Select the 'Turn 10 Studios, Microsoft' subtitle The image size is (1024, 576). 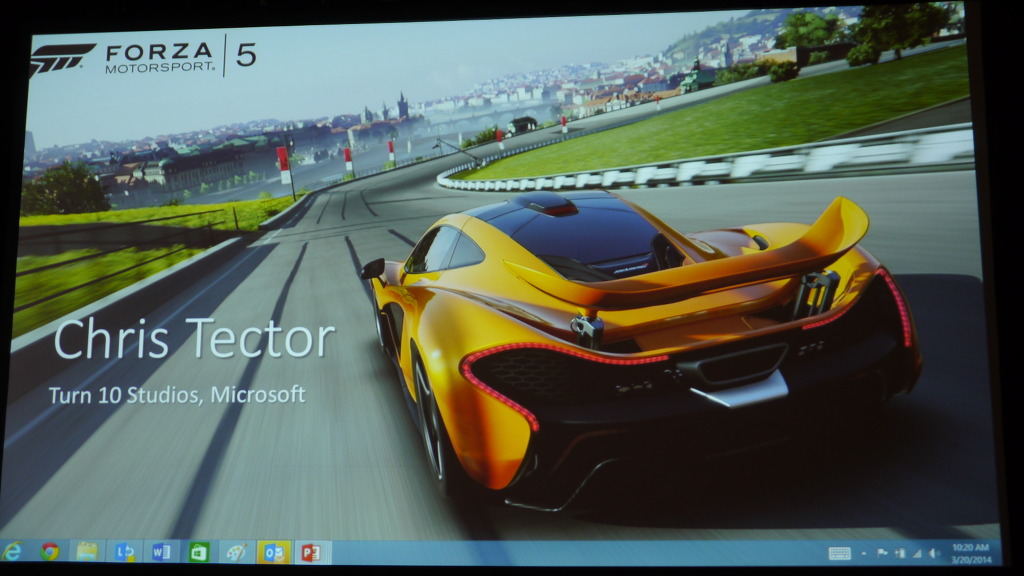click(x=177, y=394)
